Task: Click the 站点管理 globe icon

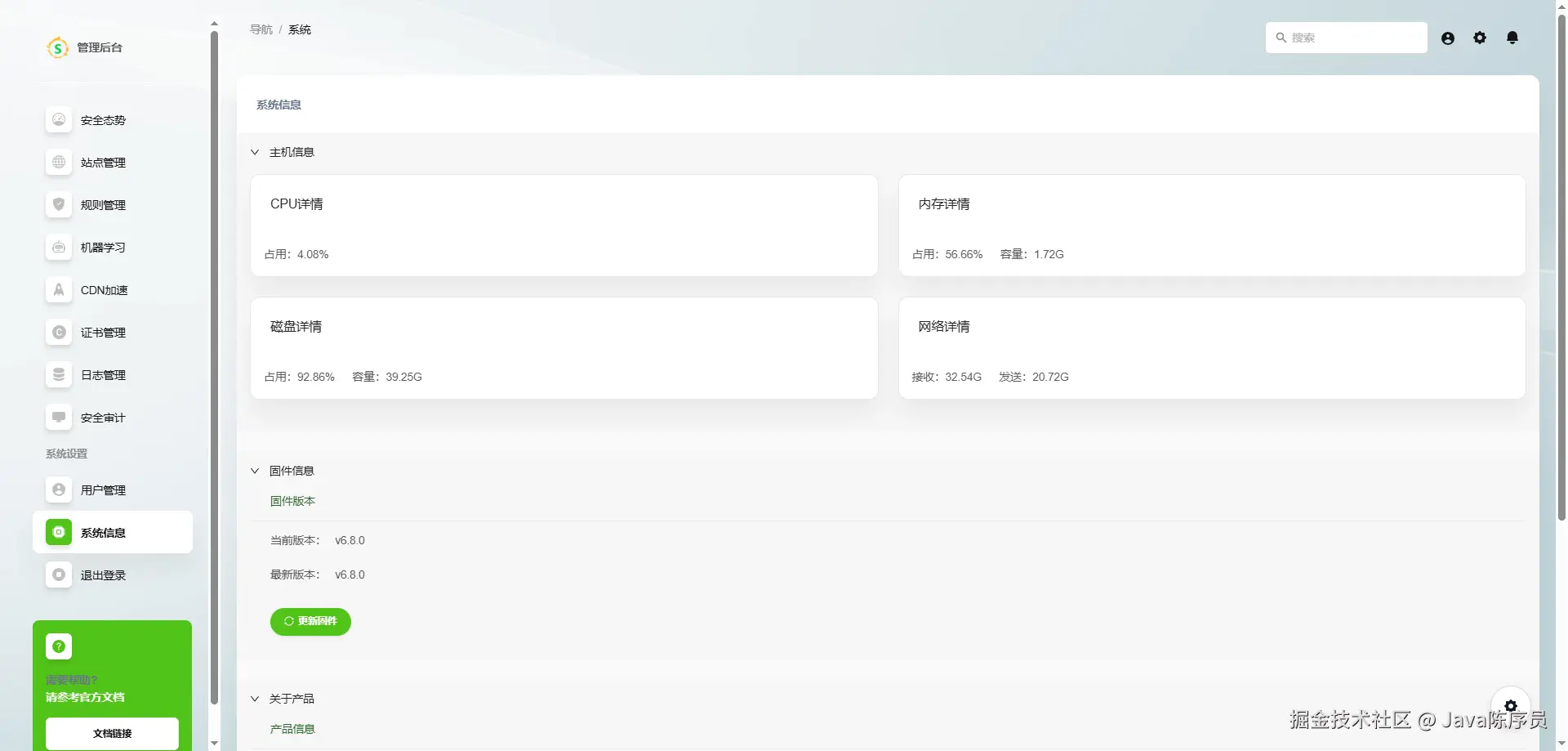Action: (59, 163)
